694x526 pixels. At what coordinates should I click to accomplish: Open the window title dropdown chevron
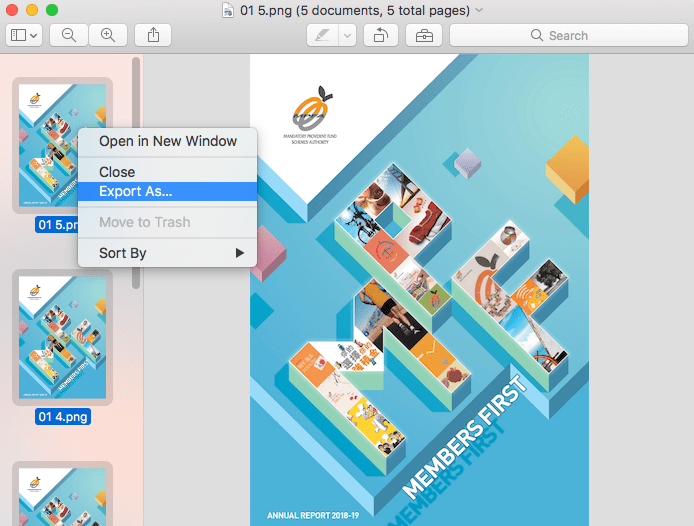click(x=479, y=10)
